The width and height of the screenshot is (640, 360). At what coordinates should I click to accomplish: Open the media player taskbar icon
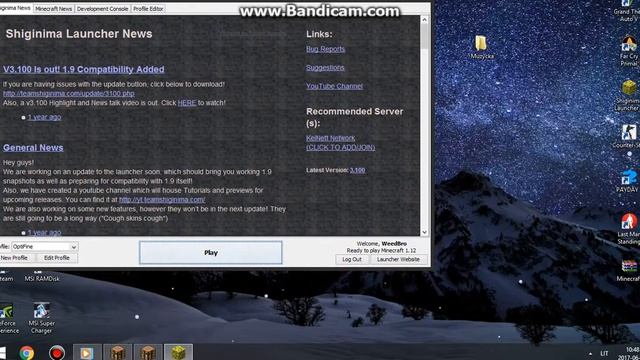(x=87, y=353)
